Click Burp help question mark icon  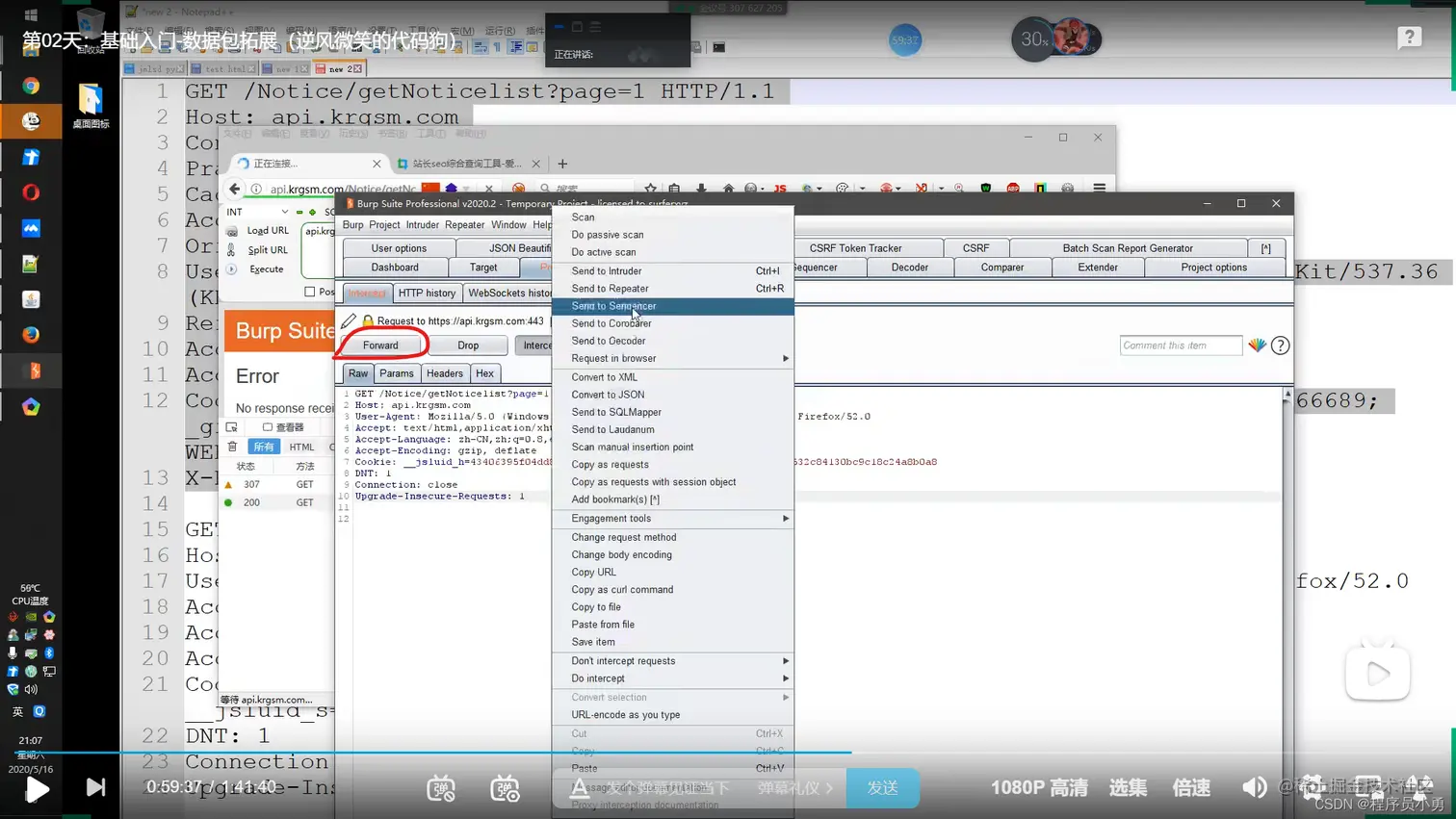pos(1280,346)
